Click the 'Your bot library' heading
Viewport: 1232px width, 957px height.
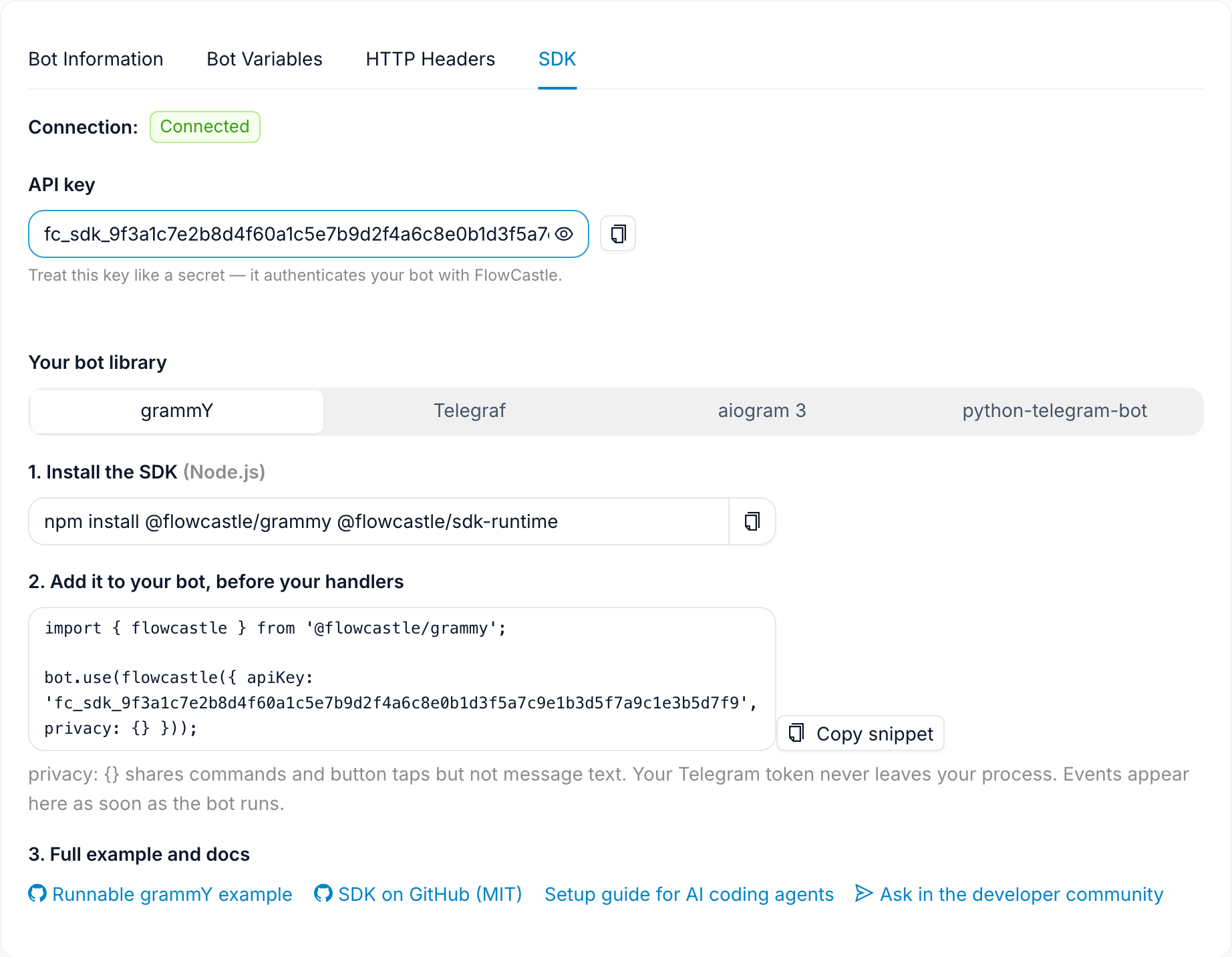(98, 362)
